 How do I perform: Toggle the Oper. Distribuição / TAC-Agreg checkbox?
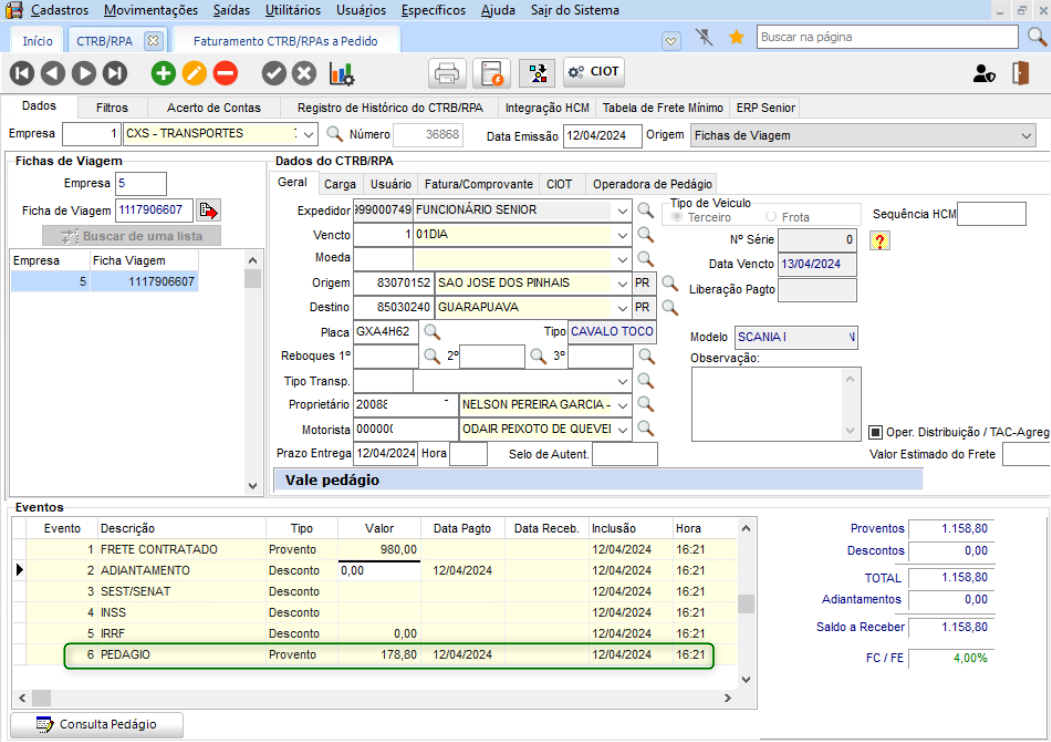(875, 432)
